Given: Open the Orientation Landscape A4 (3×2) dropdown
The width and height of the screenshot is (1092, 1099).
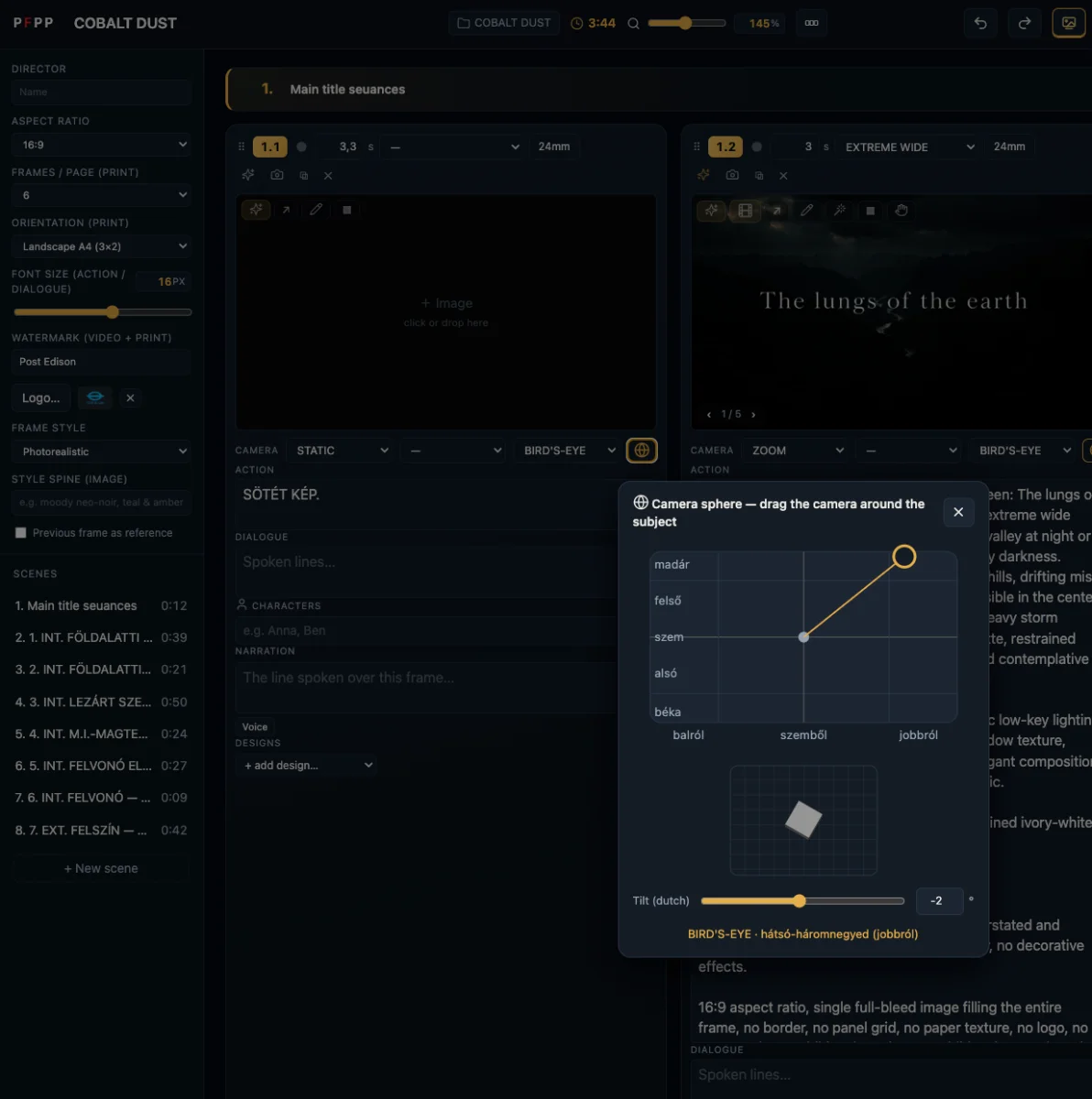Looking at the screenshot, I should coord(102,246).
